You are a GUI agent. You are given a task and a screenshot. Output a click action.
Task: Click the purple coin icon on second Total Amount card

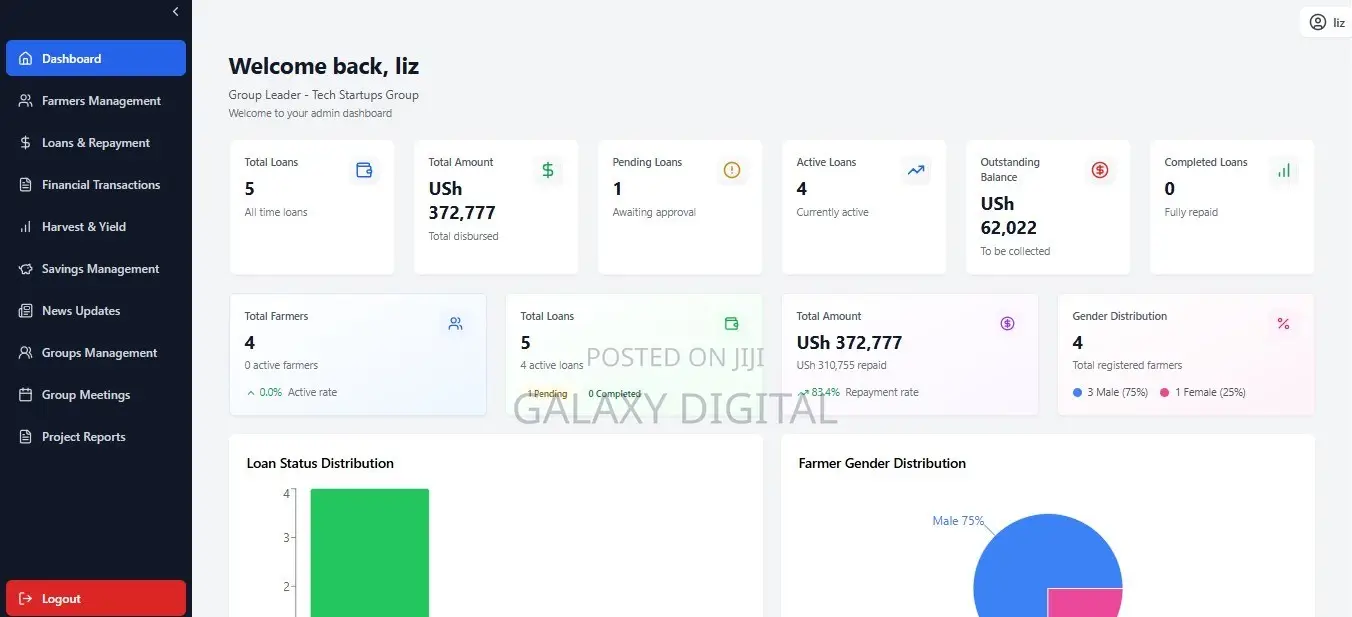pos(1008,324)
